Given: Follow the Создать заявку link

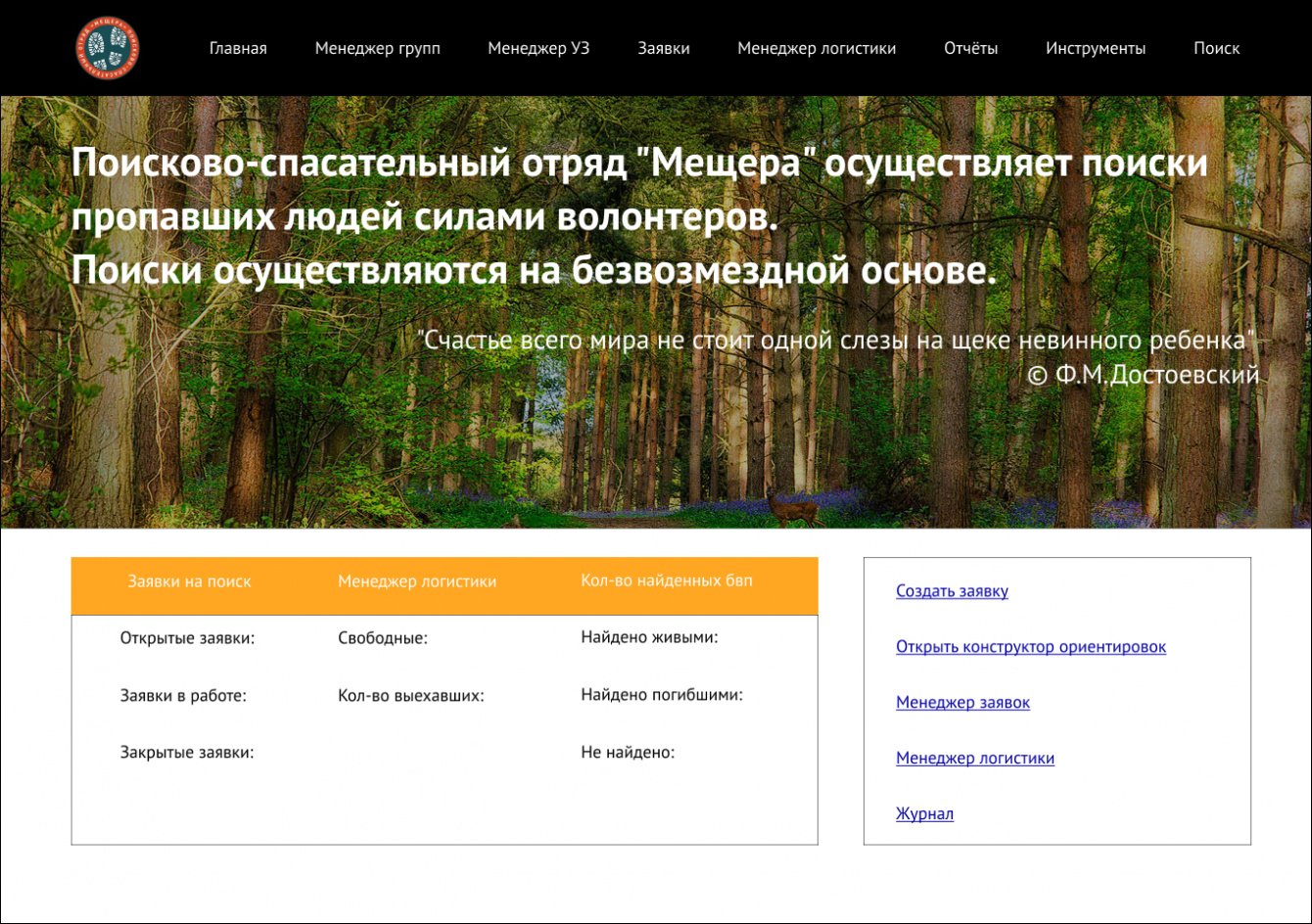Looking at the screenshot, I should [952, 591].
